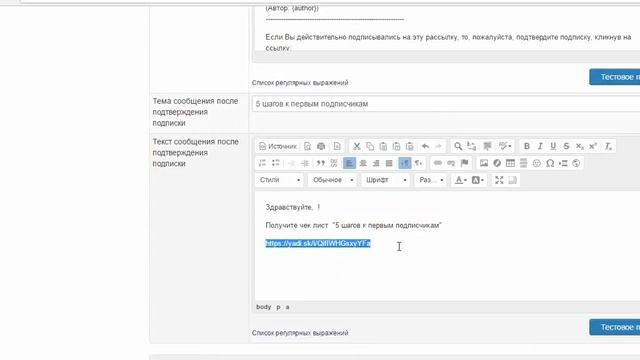This screenshot has height=360, width=640.
Task: Select the 'p' element in the editor path bar
Action: (278, 307)
